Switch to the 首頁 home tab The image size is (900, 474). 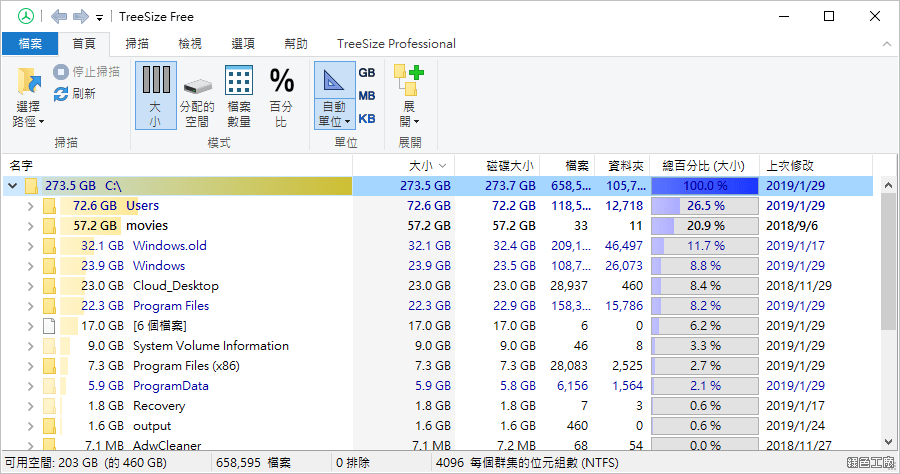[x=84, y=44]
